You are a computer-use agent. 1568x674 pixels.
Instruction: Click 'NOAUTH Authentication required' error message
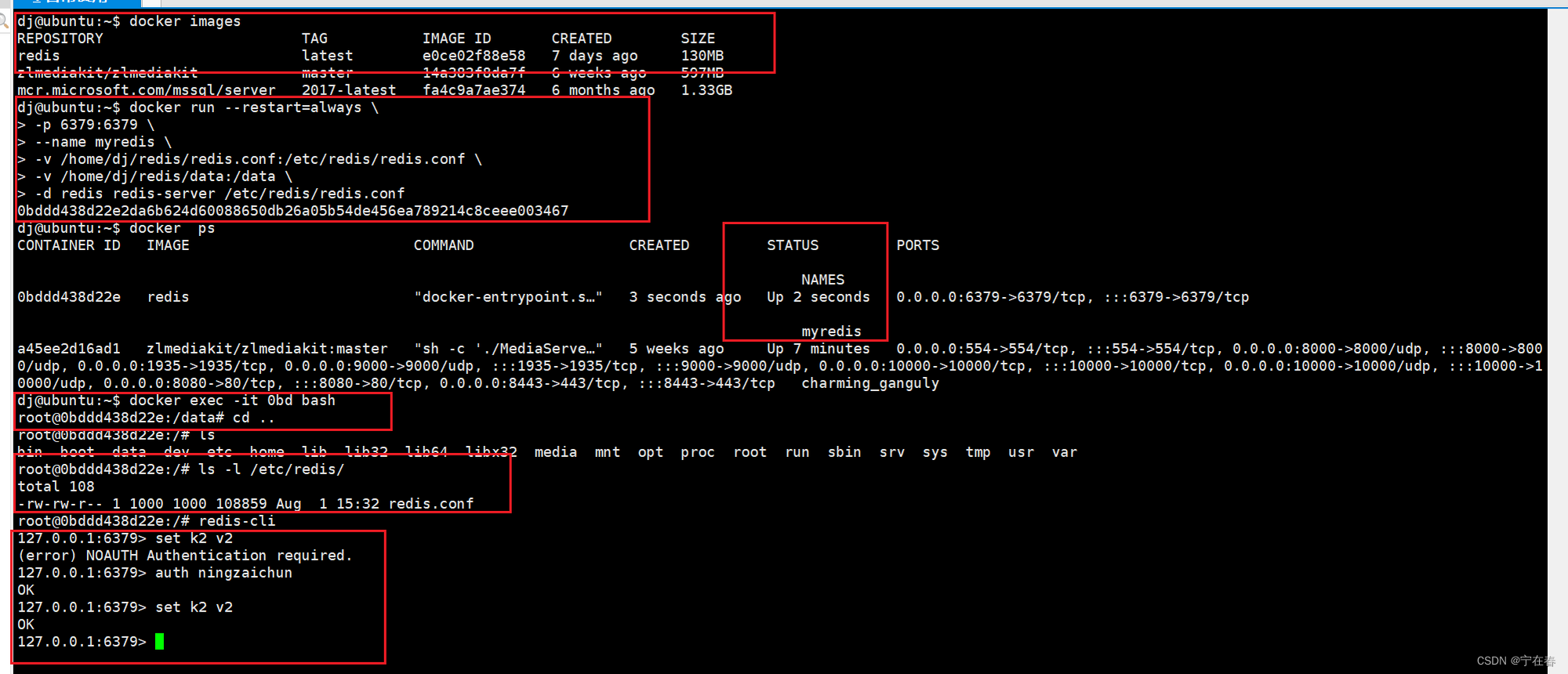tap(220, 556)
